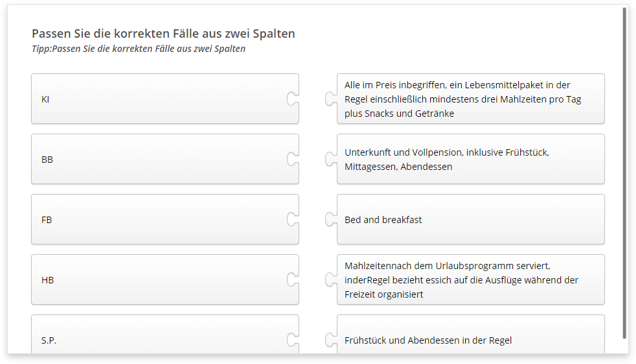Screen dimensions: 636x364
Task: Click the puzzle notch on the FB card
Action: (x=292, y=219)
